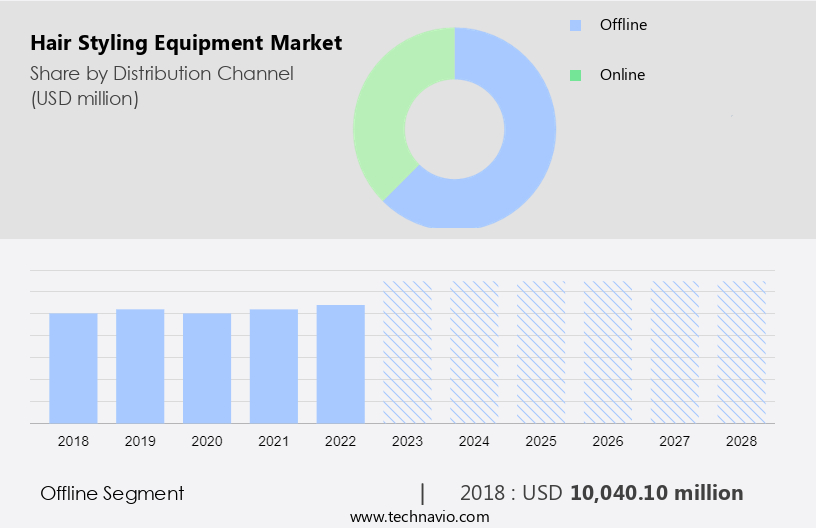
Task: Select the Offline legend label
Action: [623, 25]
